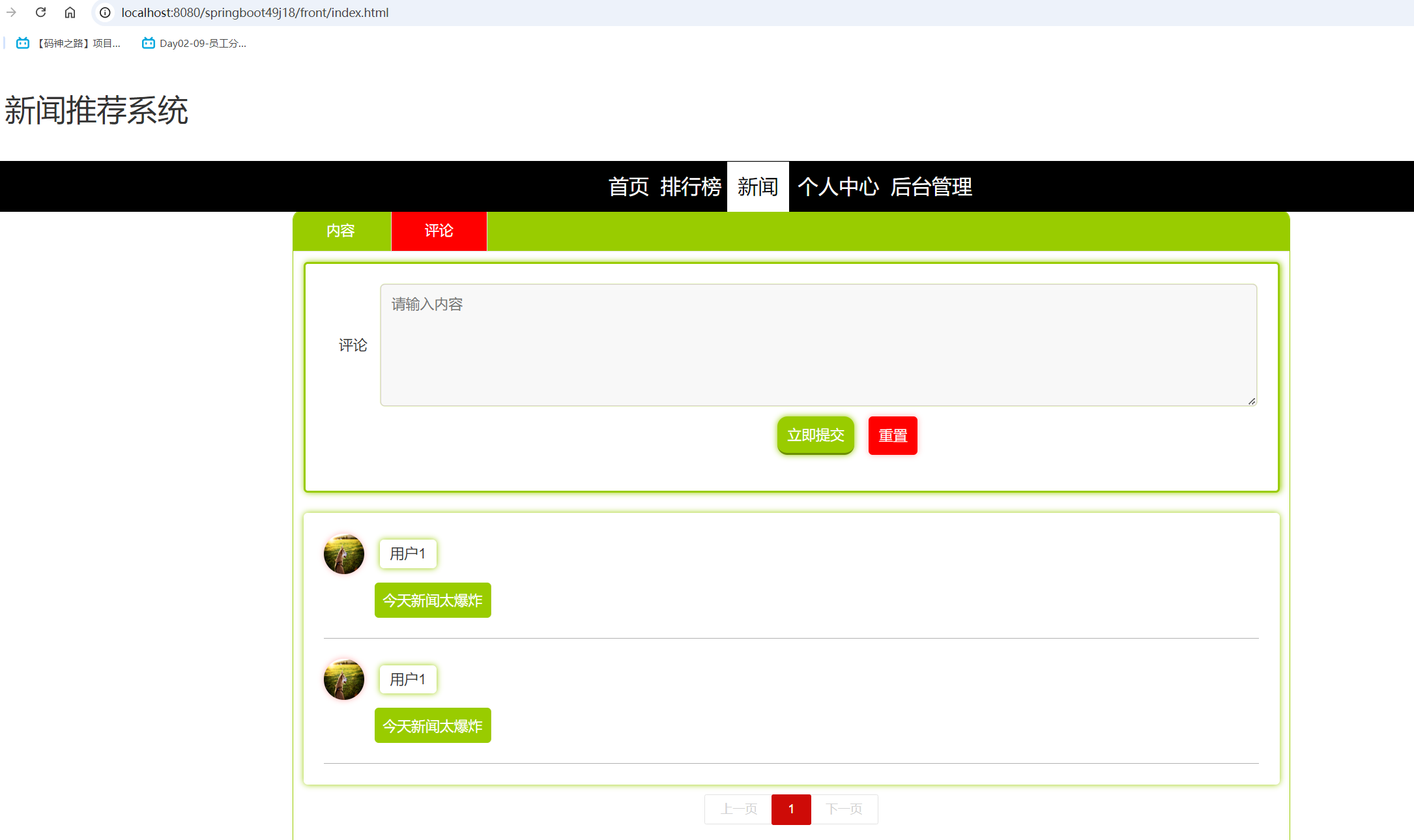Screen dimensions: 1414x840
Task: Switch to the 内容 tab
Action: click(341, 231)
